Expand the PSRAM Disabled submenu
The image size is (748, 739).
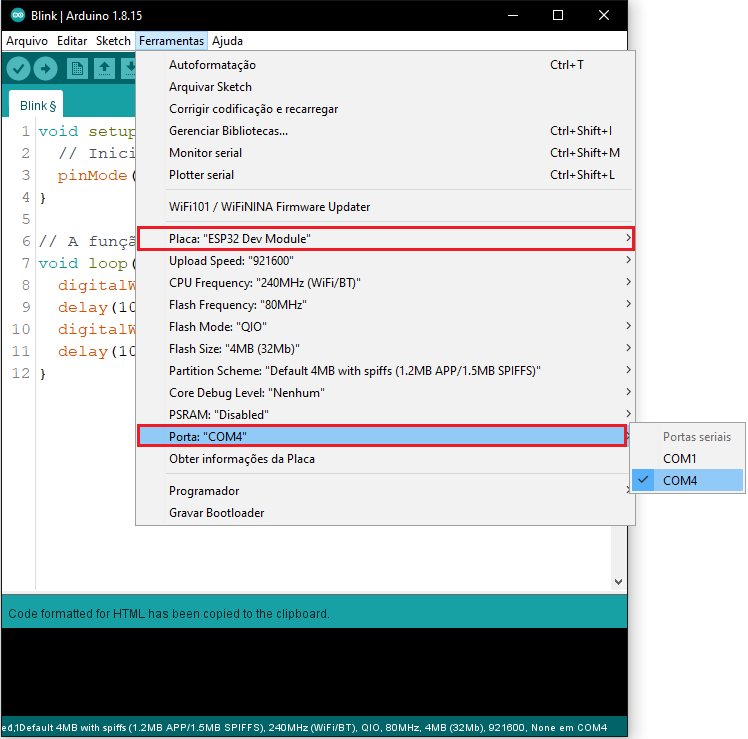(385, 414)
